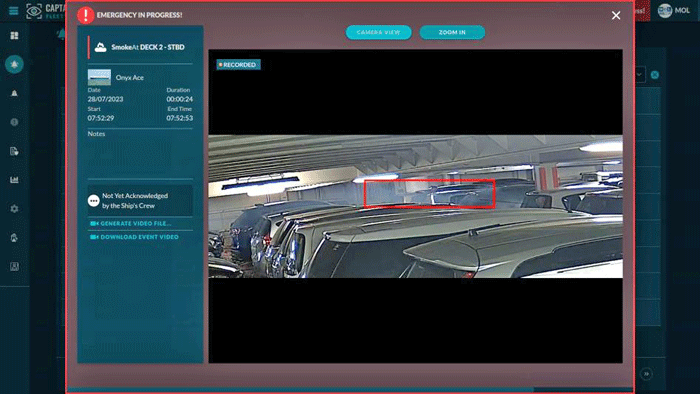Click Generate Video File link
This screenshot has width=700, height=394.
point(130,224)
